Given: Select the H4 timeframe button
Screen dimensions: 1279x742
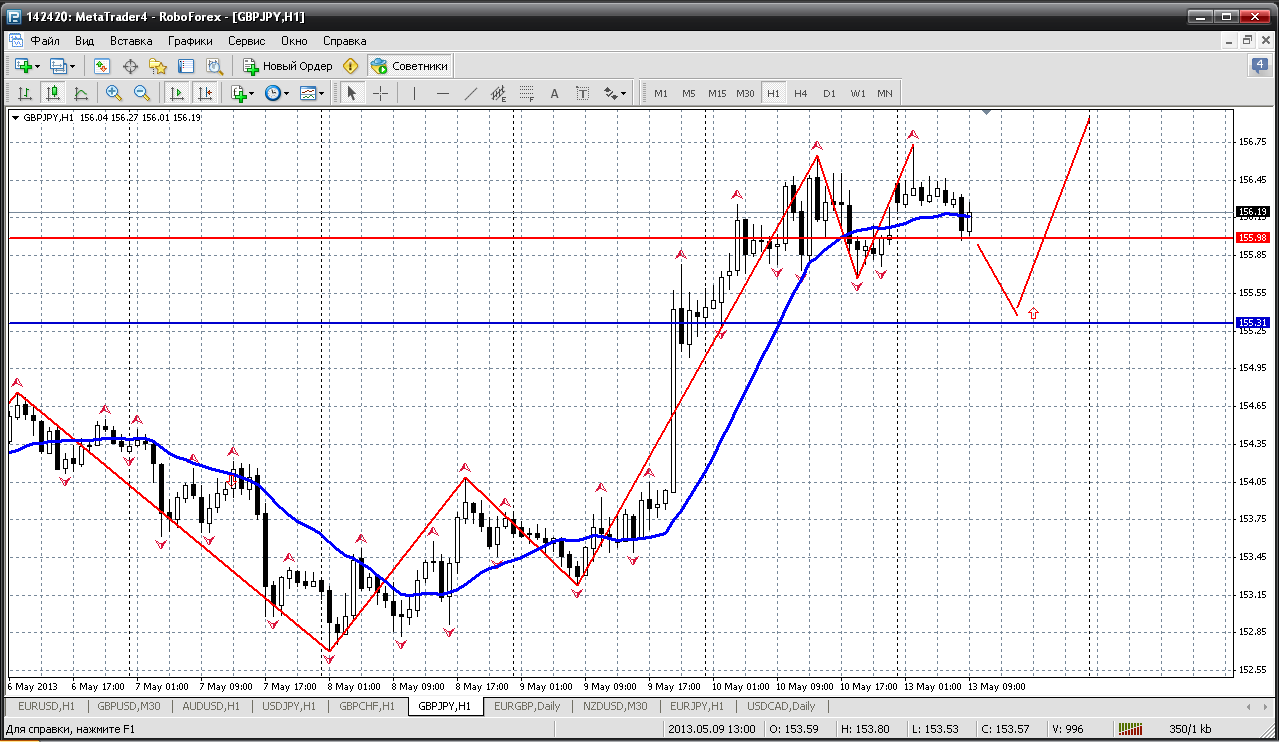Looking at the screenshot, I should coord(801,93).
